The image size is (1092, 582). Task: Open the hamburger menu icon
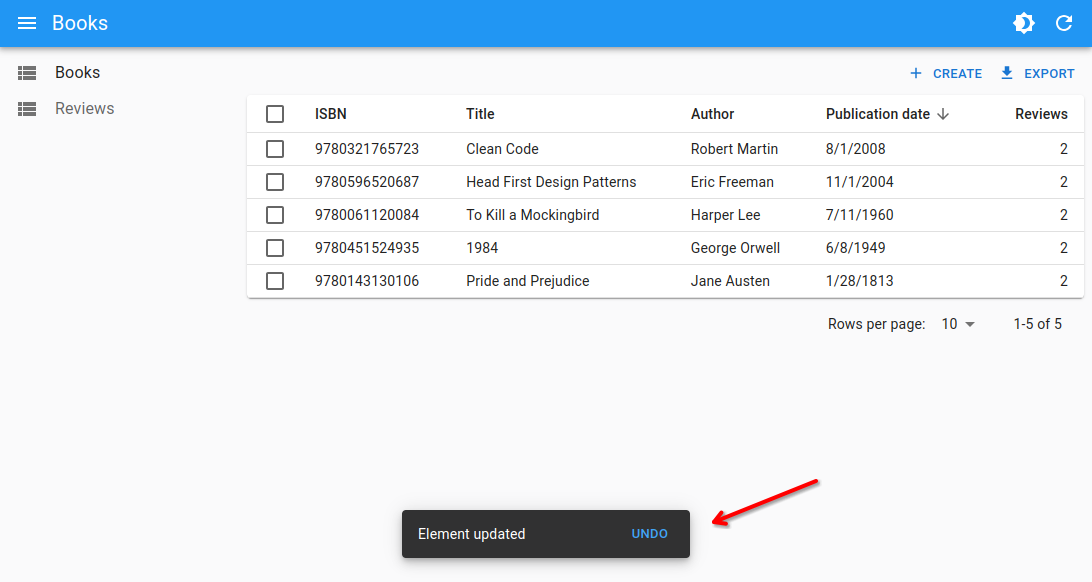pos(27,23)
